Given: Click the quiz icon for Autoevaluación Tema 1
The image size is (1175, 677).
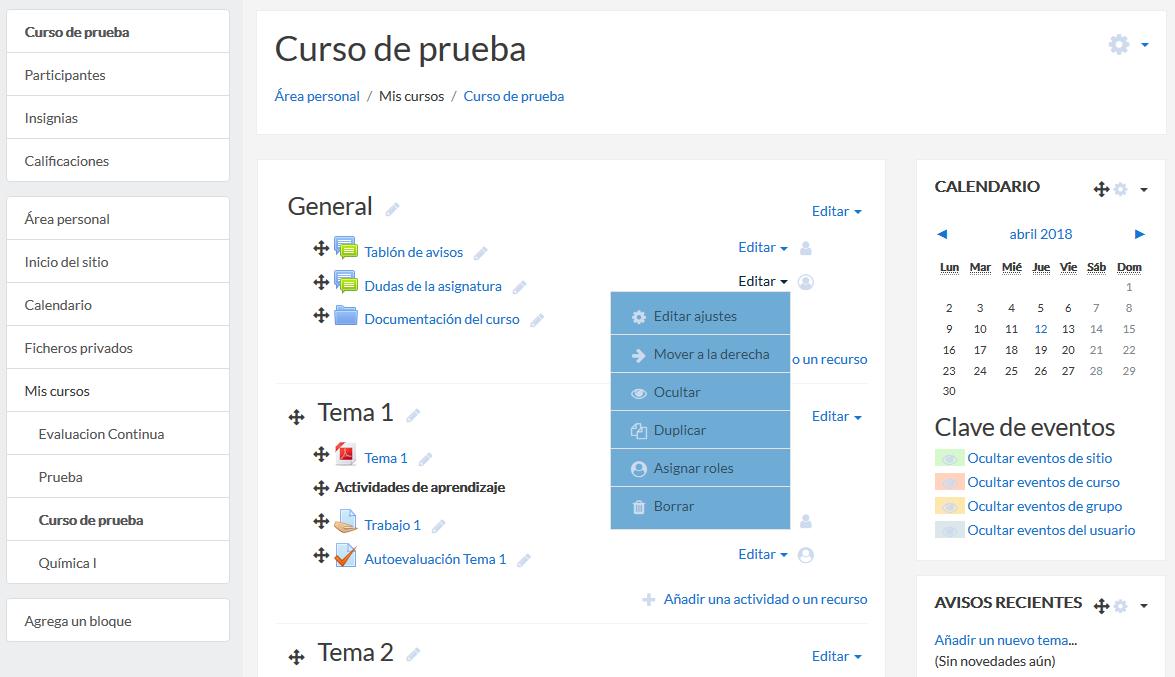Looking at the screenshot, I should [345, 556].
